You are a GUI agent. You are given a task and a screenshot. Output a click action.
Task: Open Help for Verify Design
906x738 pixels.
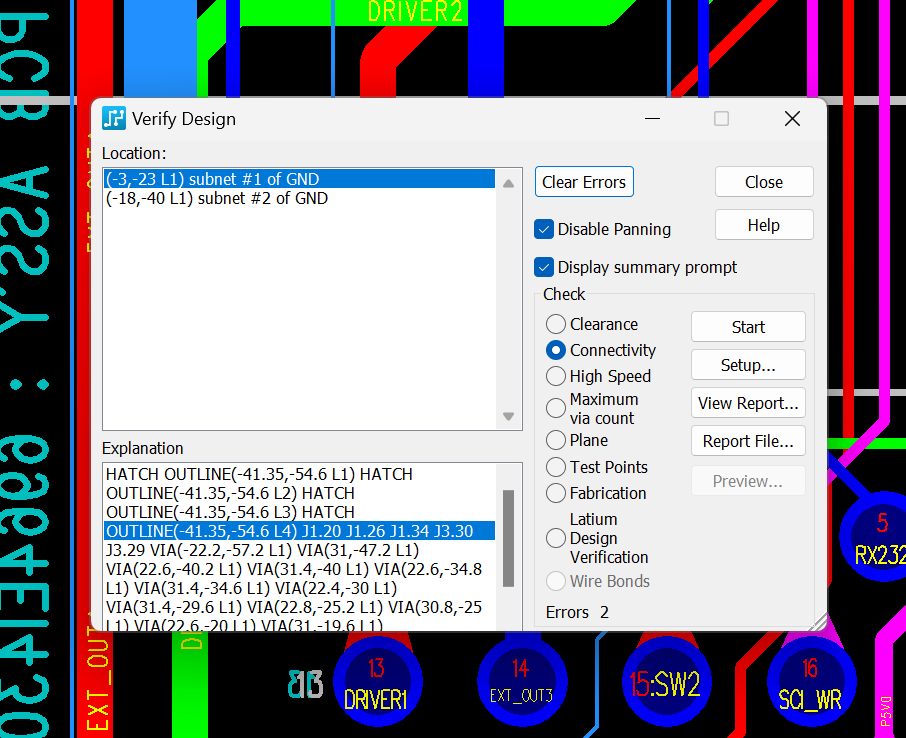(x=763, y=225)
